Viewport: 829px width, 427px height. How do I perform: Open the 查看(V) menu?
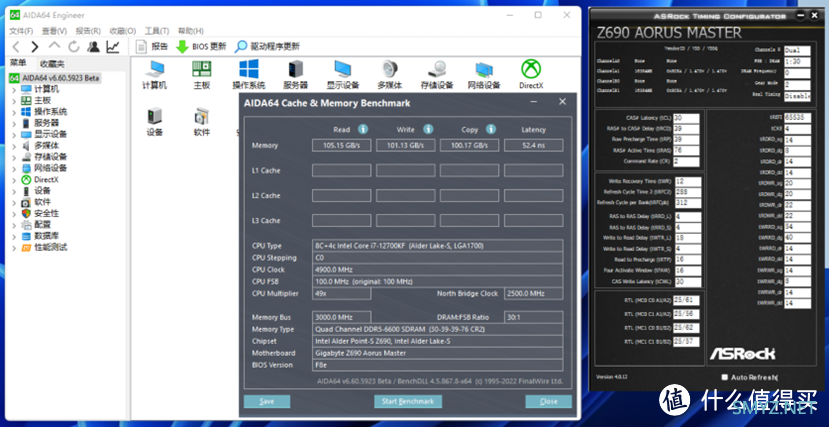54,31
